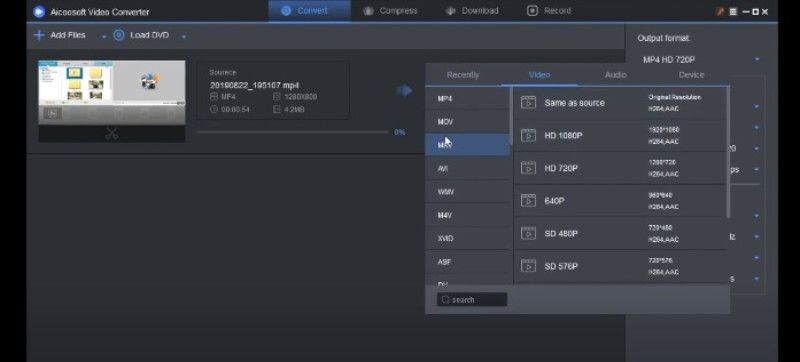Click the Aicoosoft app logo icon
The image size is (800, 362).
coord(39,11)
